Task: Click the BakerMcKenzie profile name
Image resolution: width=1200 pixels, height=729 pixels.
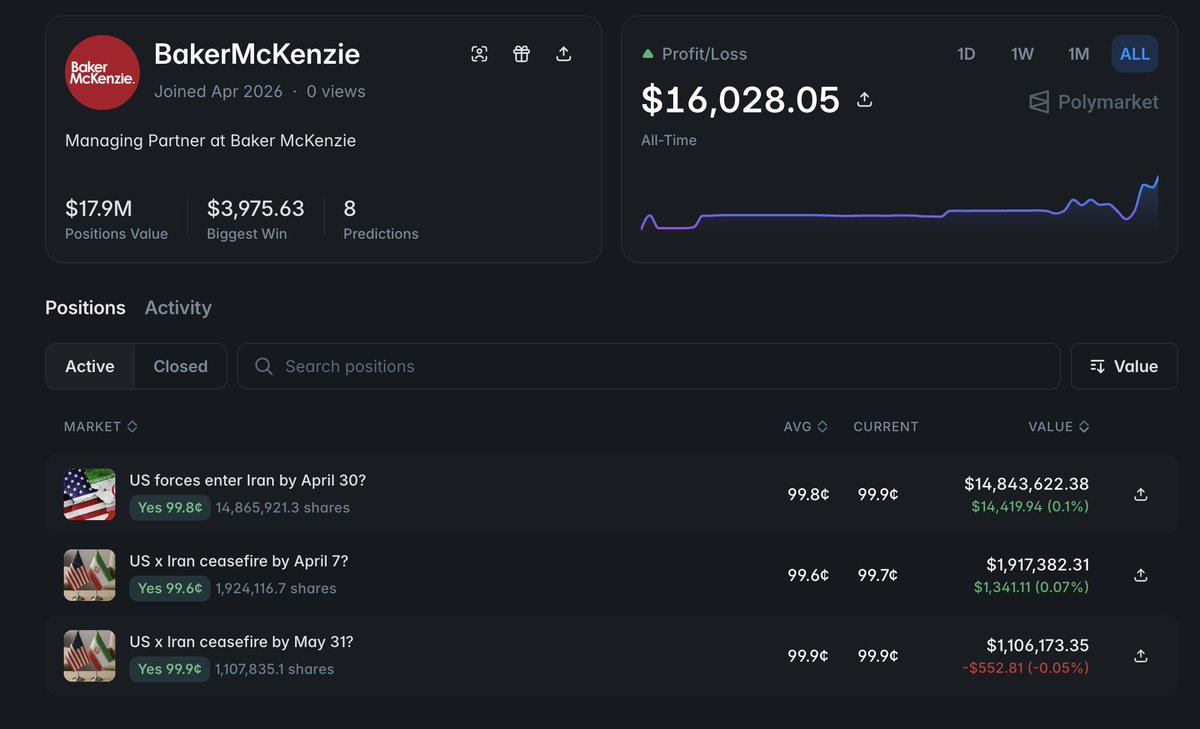Action: pos(257,54)
